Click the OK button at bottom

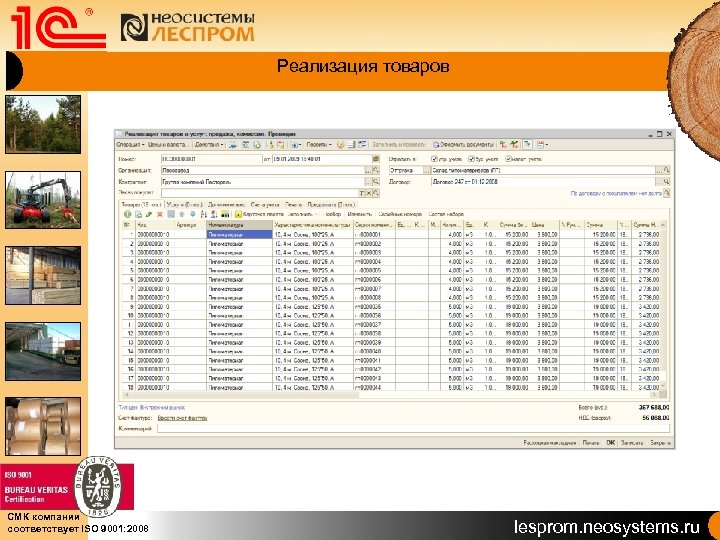(x=610, y=443)
